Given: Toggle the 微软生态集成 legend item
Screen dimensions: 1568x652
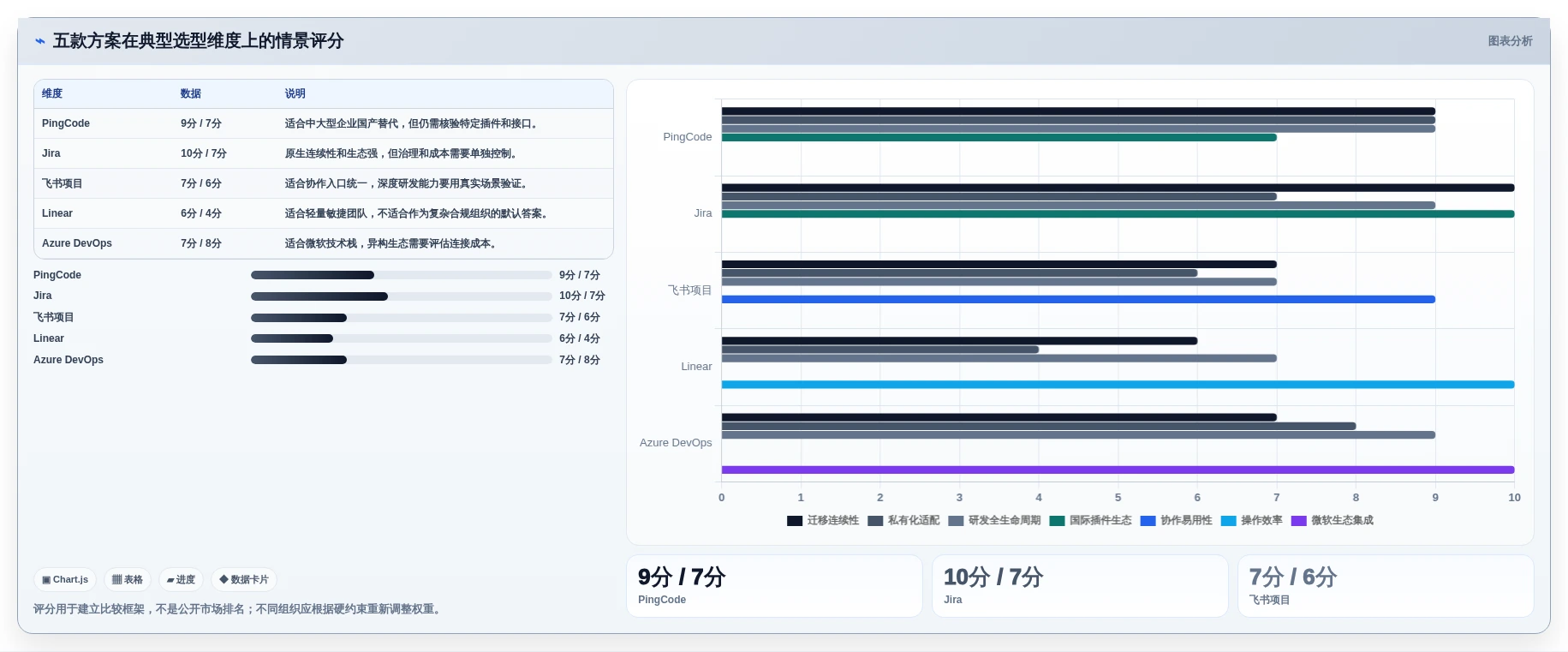Looking at the screenshot, I should (x=1332, y=521).
